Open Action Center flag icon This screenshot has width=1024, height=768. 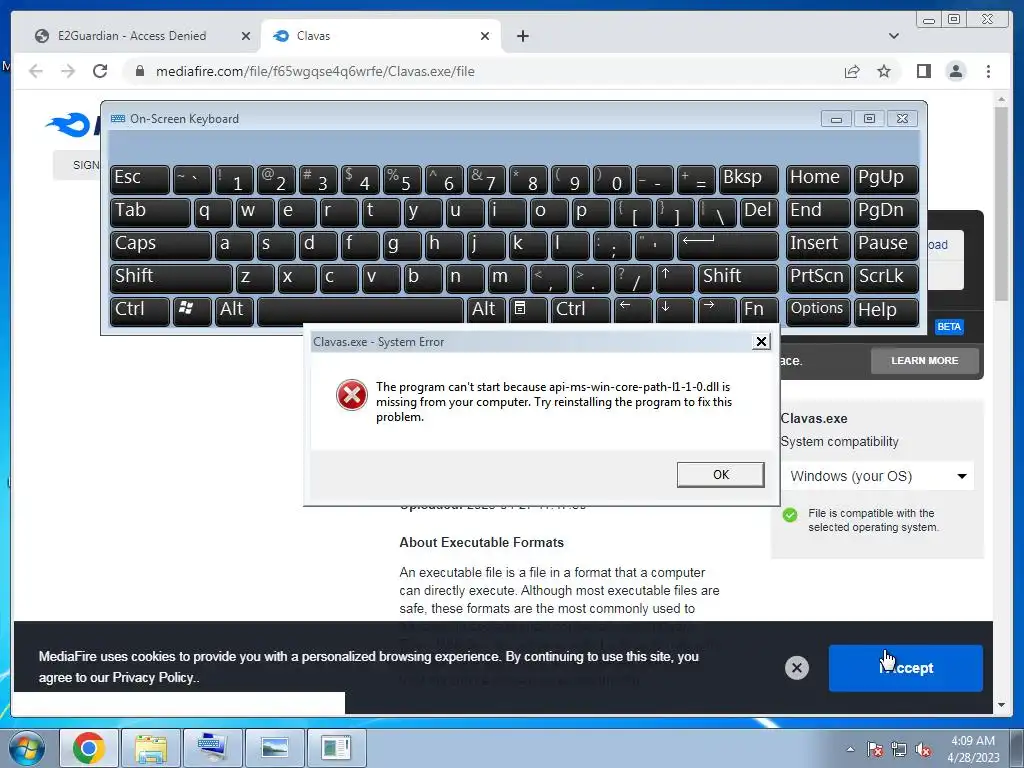pos(874,750)
